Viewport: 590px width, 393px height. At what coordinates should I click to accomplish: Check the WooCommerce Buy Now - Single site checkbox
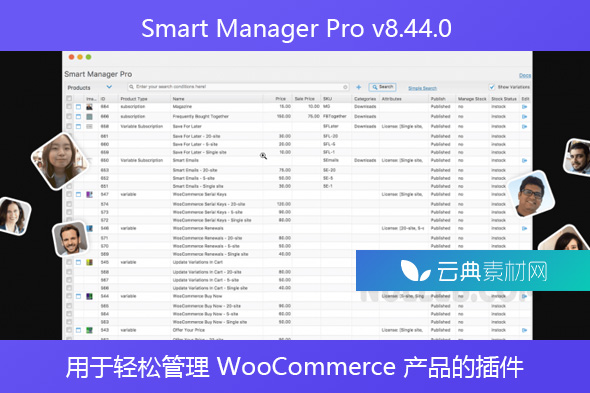click(x=69, y=322)
